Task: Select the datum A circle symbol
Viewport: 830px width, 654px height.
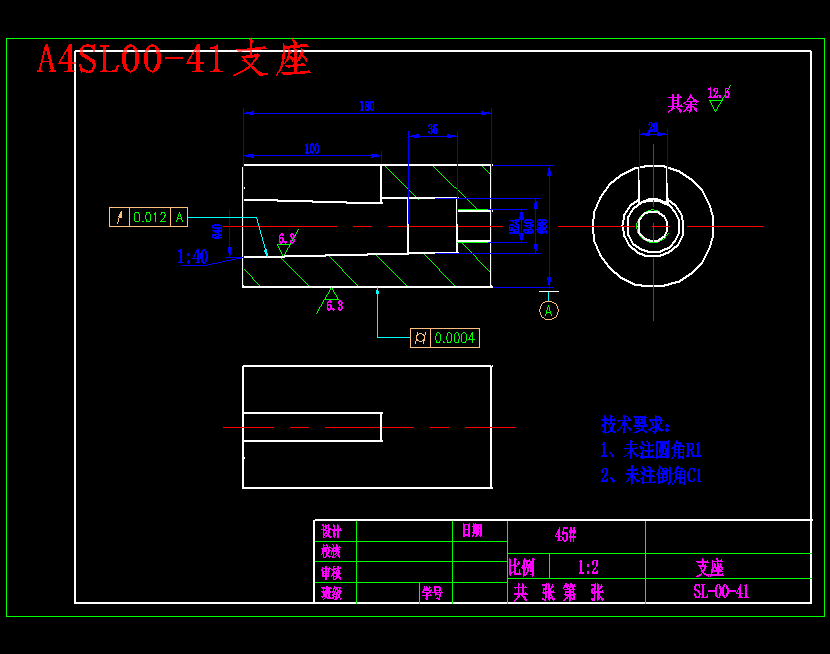Action: tap(549, 311)
